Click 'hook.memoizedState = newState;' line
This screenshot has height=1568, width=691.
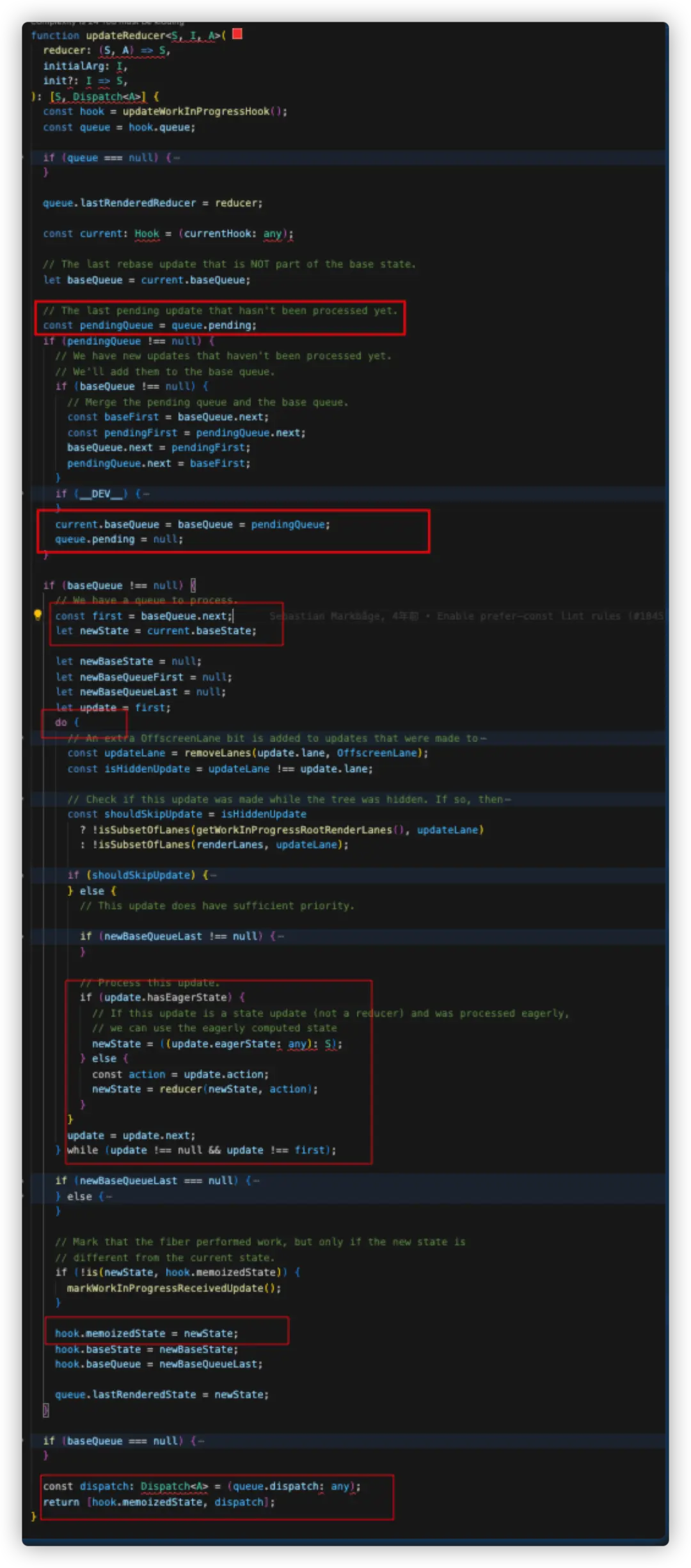(147, 1333)
